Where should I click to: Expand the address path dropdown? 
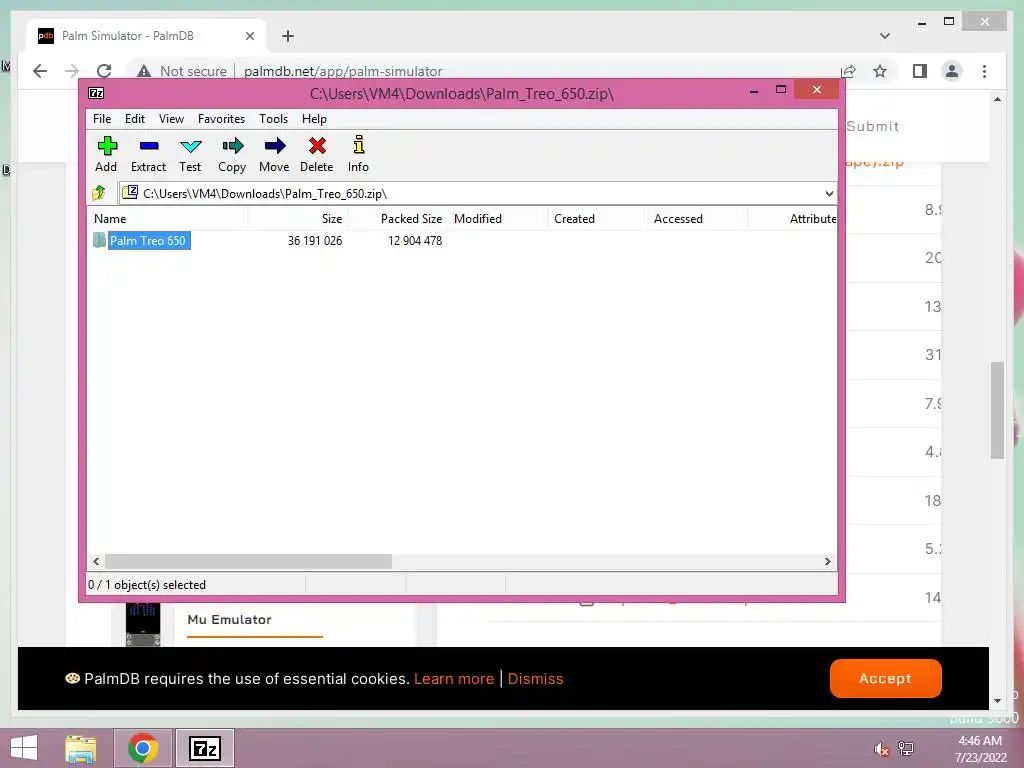click(829, 193)
